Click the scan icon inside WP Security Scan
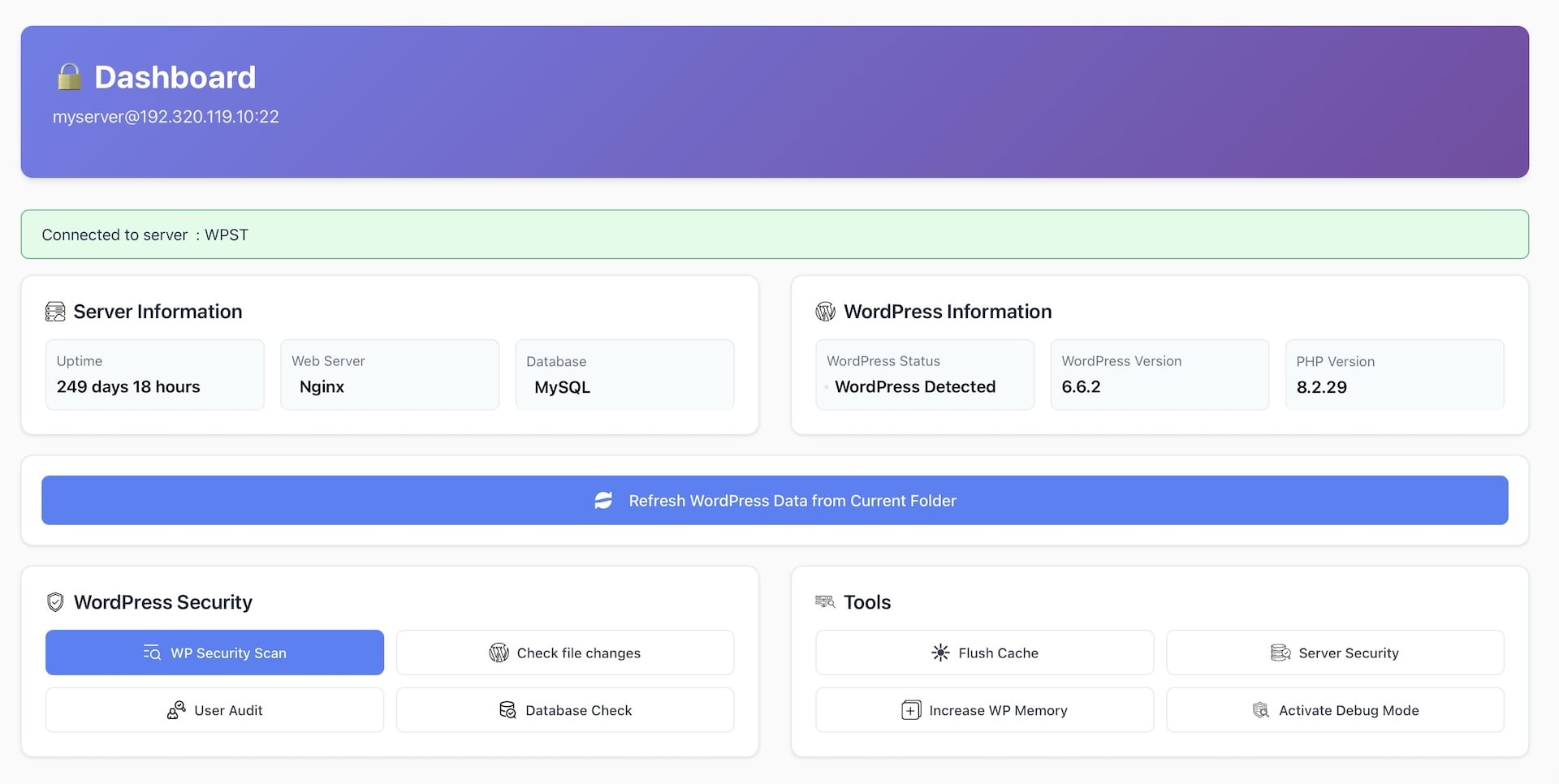 (152, 653)
